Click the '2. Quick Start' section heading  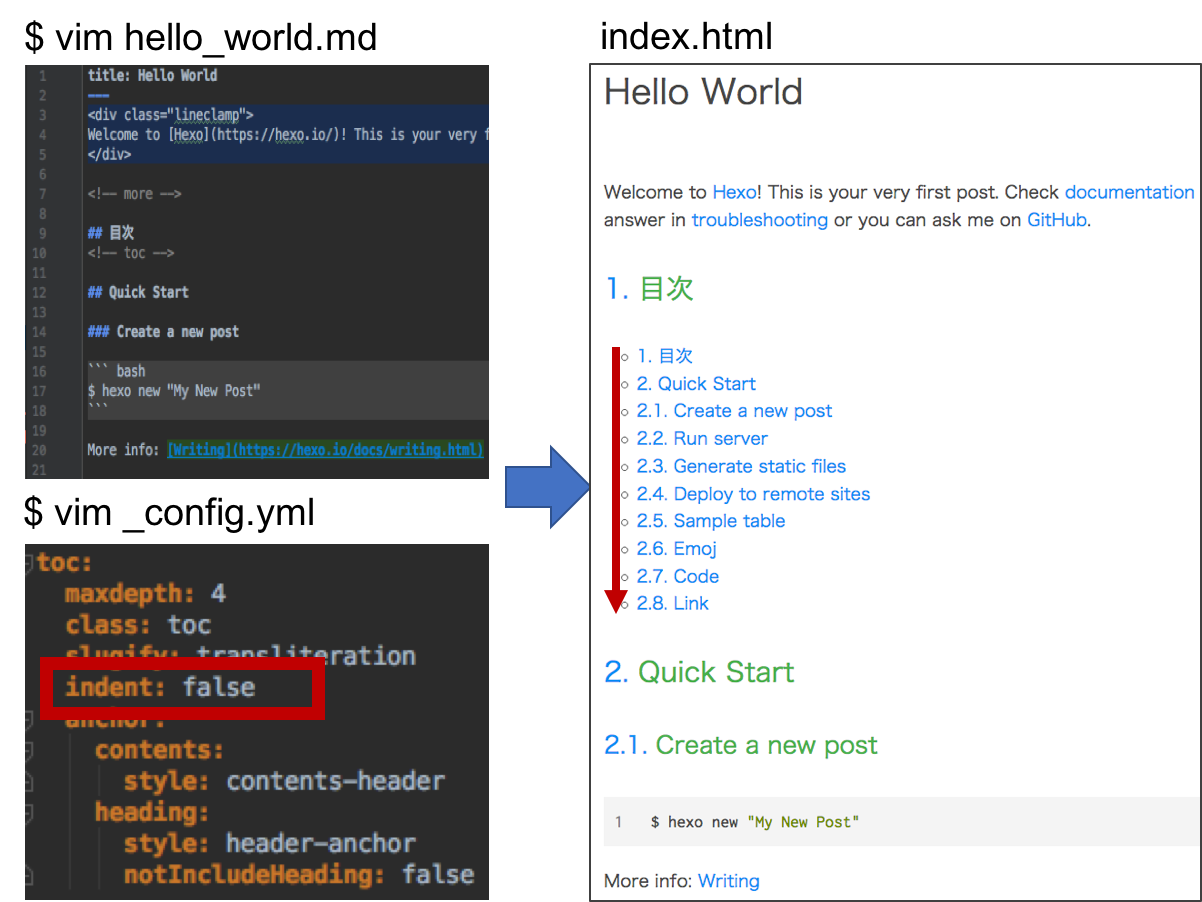click(x=699, y=672)
